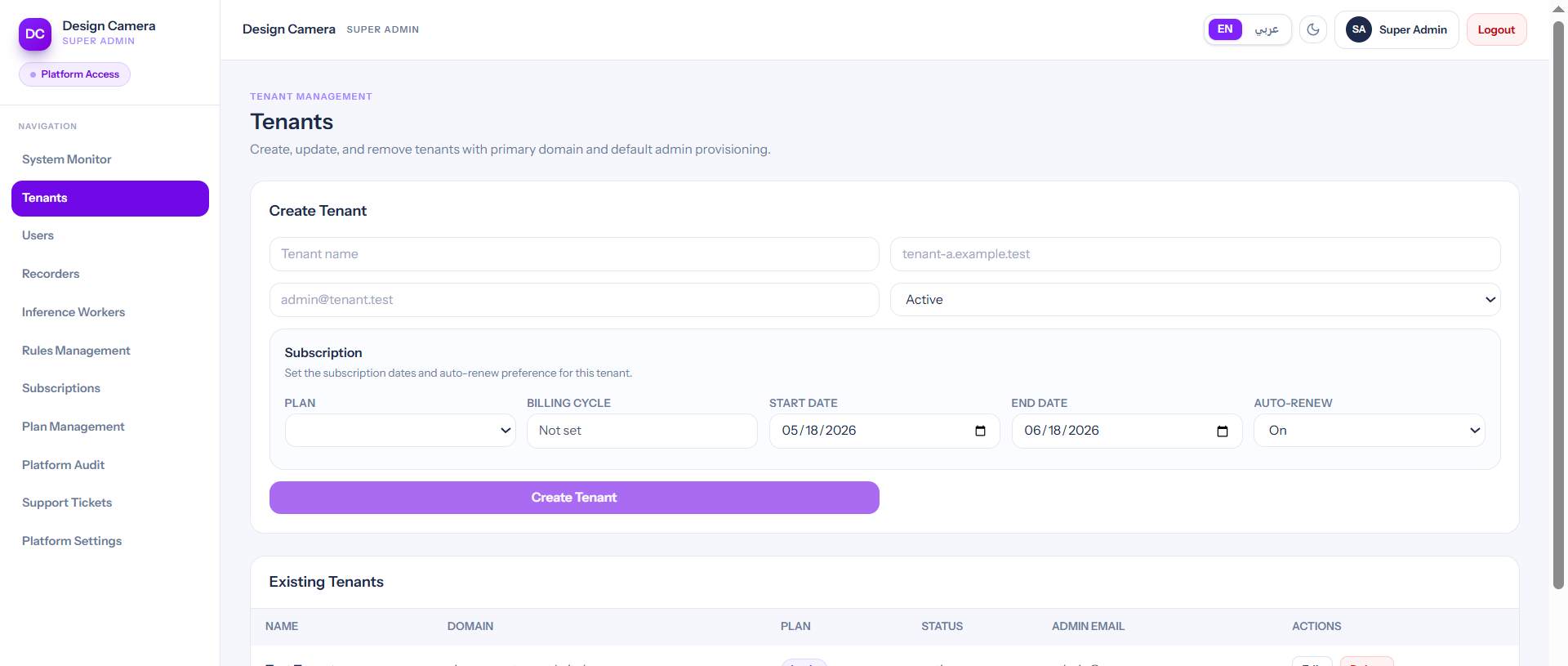
Task: Click the Platform Access badge
Action: coord(74,74)
